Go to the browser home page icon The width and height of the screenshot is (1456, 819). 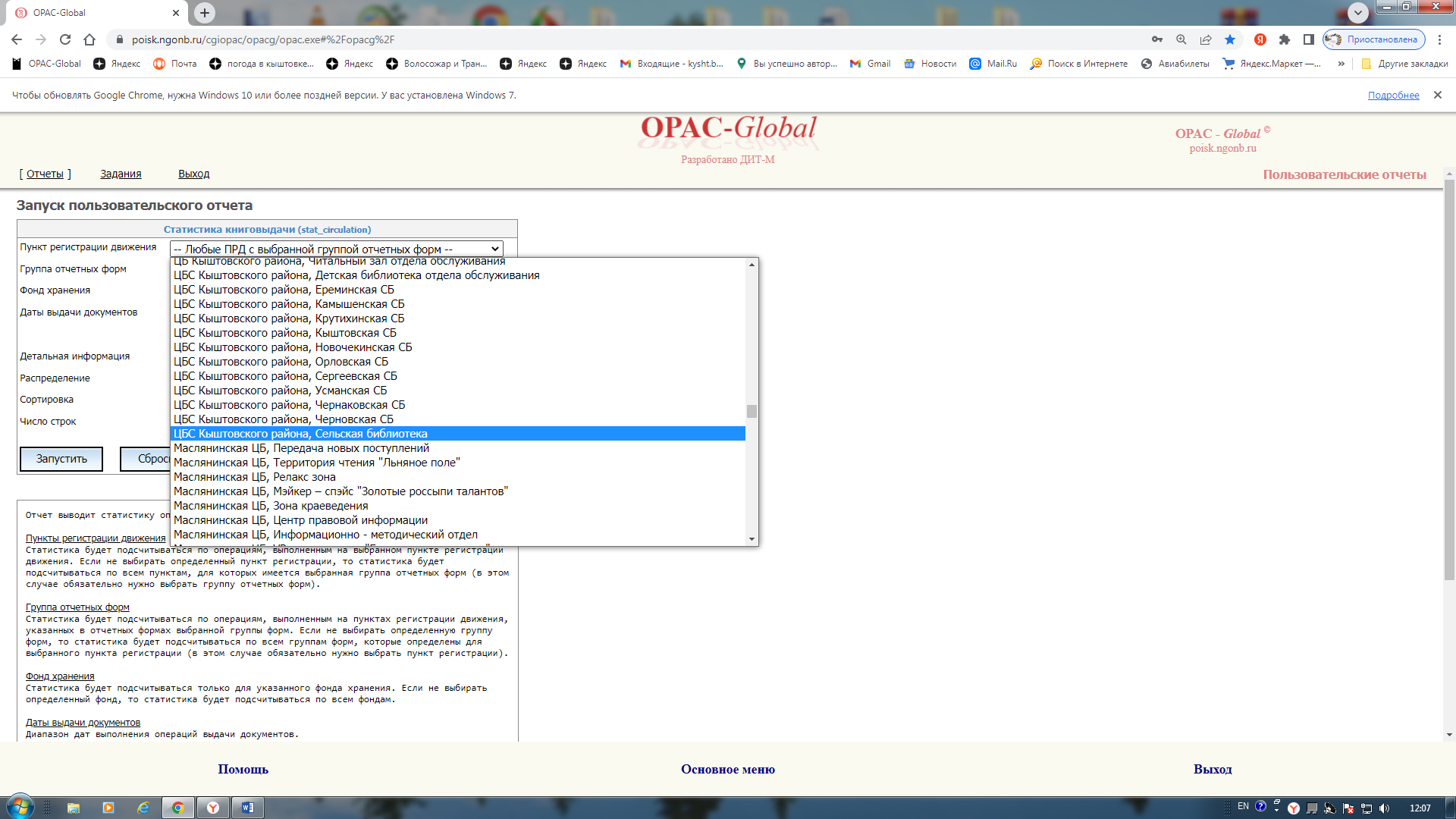pos(89,39)
